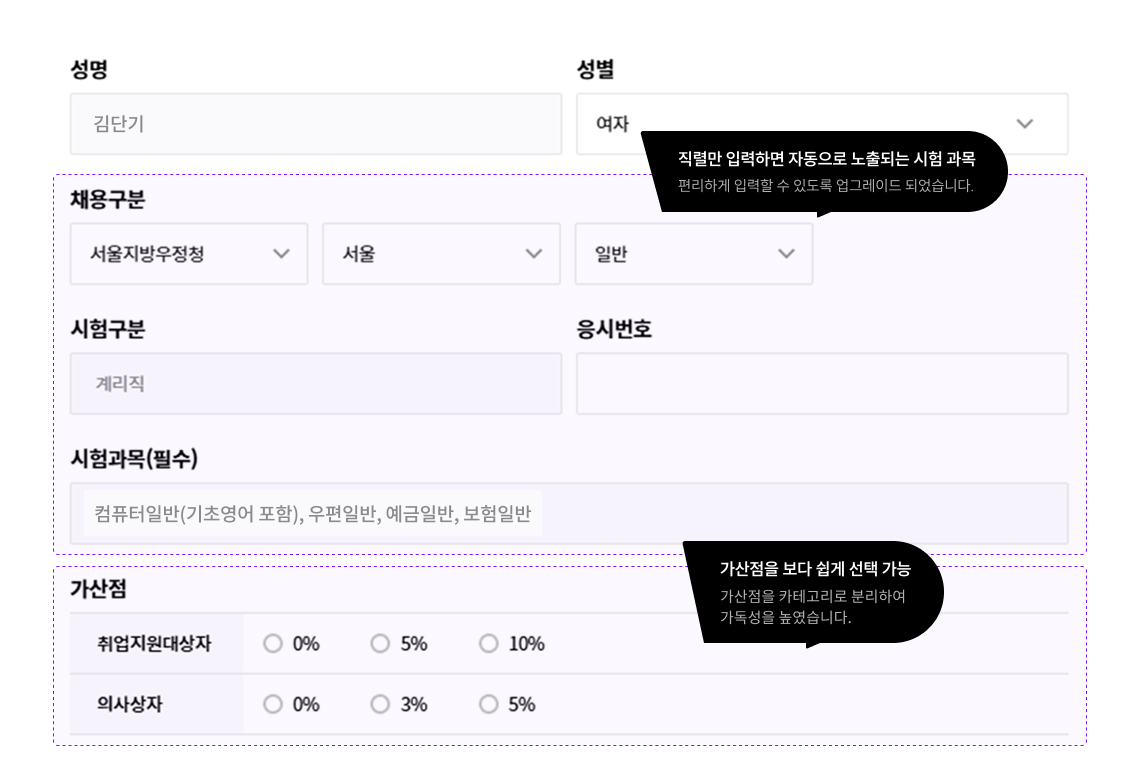Image resolution: width=1140 pixels, height=780 pixels.
Task: Select the 10% radio for 취업지원대상자
Action: click(487, 644)
